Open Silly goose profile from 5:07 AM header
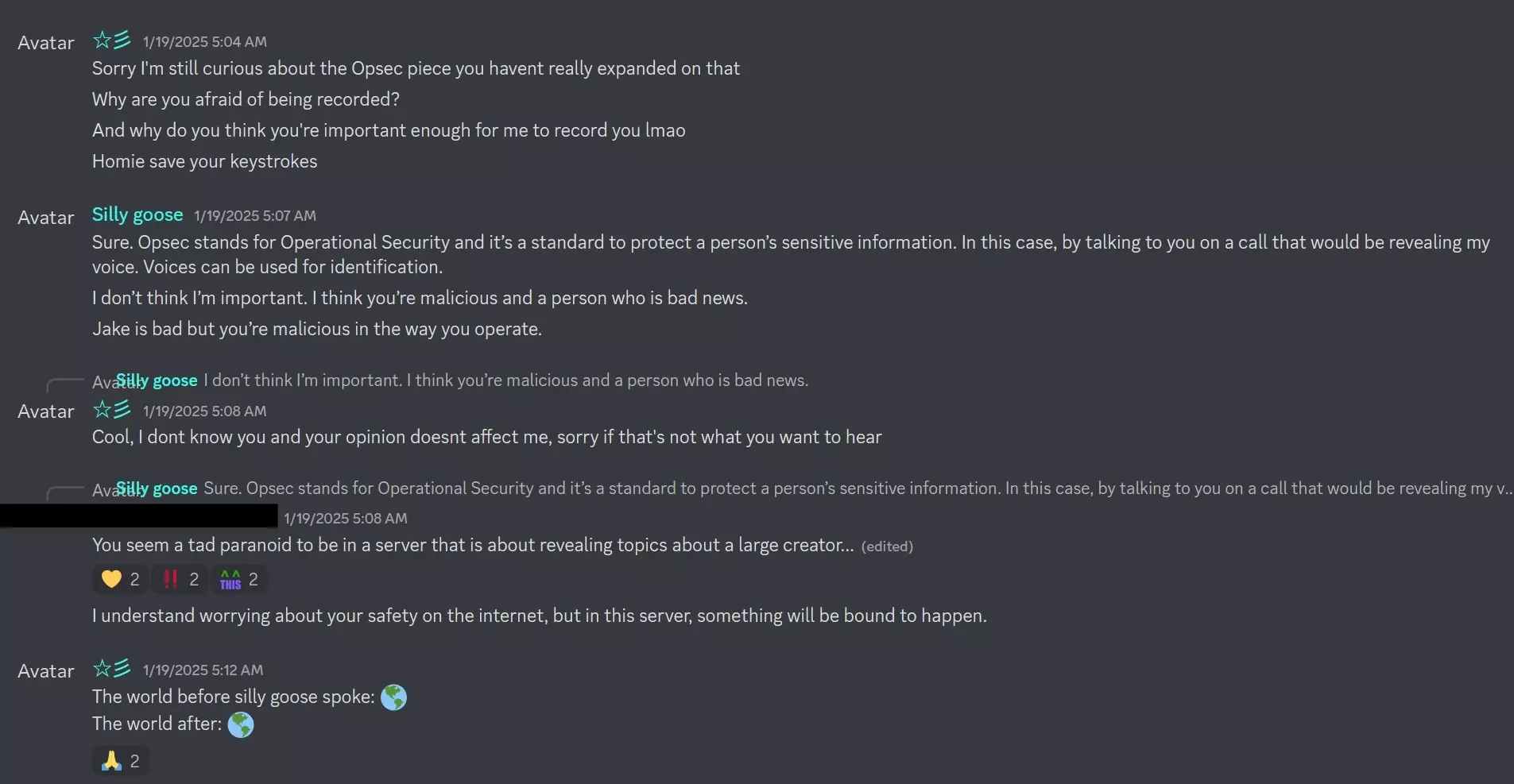The height and width of the screenshot is (784, 1514). pyautogui.click(x=137, y=214)
